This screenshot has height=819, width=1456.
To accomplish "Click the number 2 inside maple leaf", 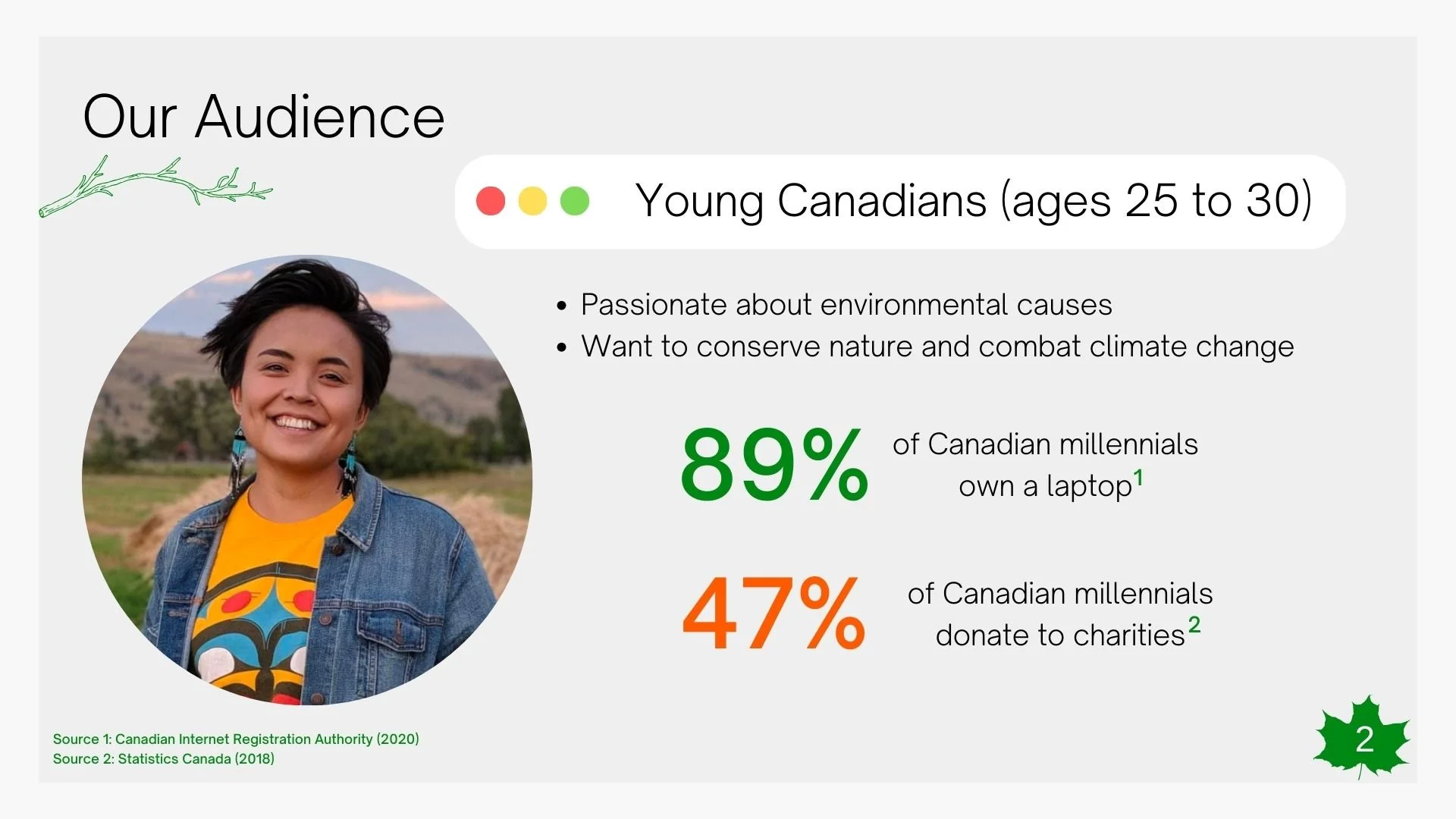I will 1364,739.
